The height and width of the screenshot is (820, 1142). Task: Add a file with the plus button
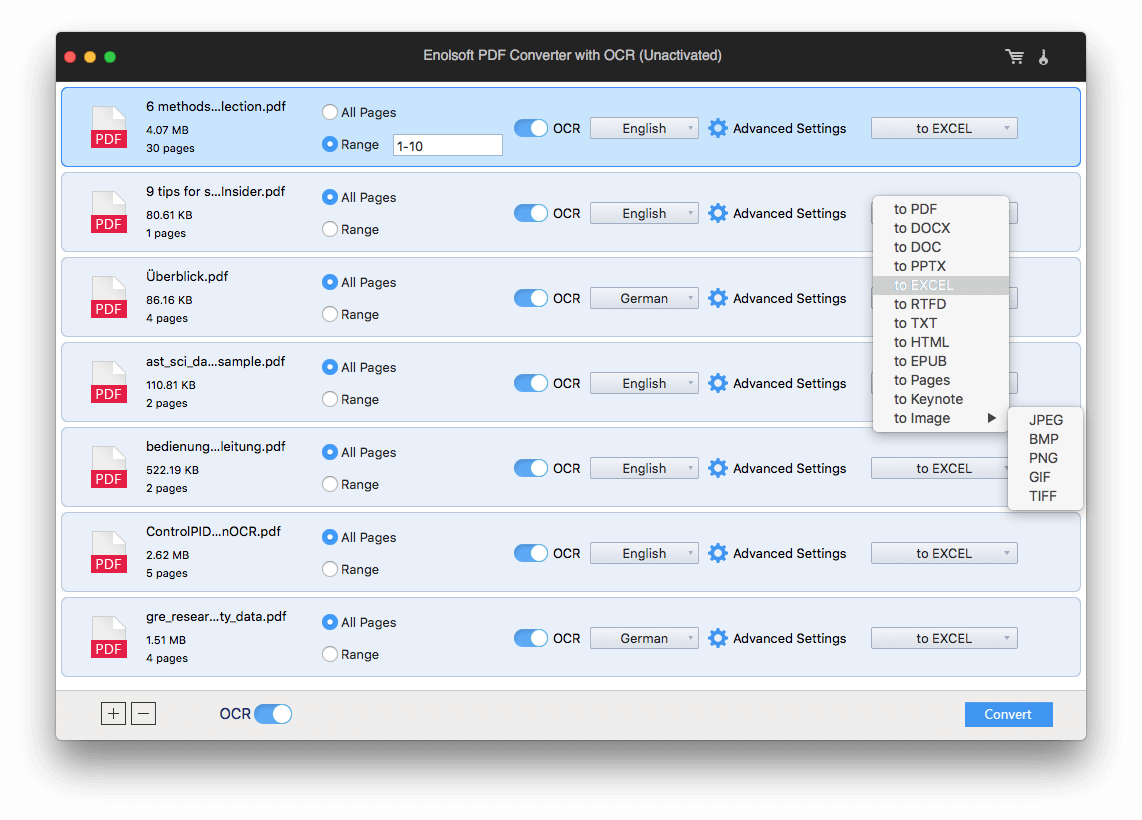click(x=114, y=714)
